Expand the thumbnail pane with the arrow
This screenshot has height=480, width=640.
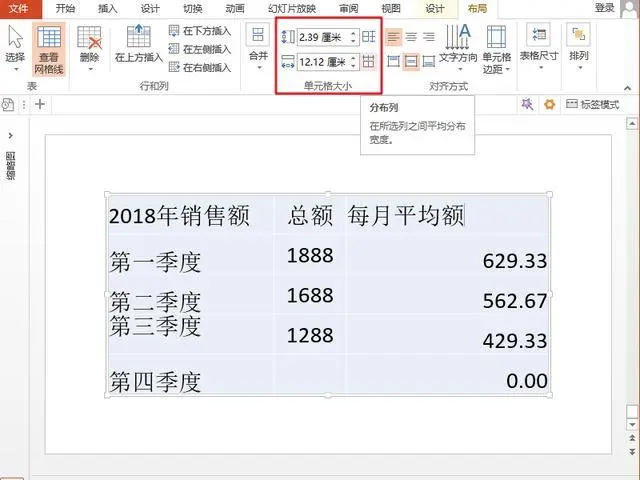coord(11,136)
